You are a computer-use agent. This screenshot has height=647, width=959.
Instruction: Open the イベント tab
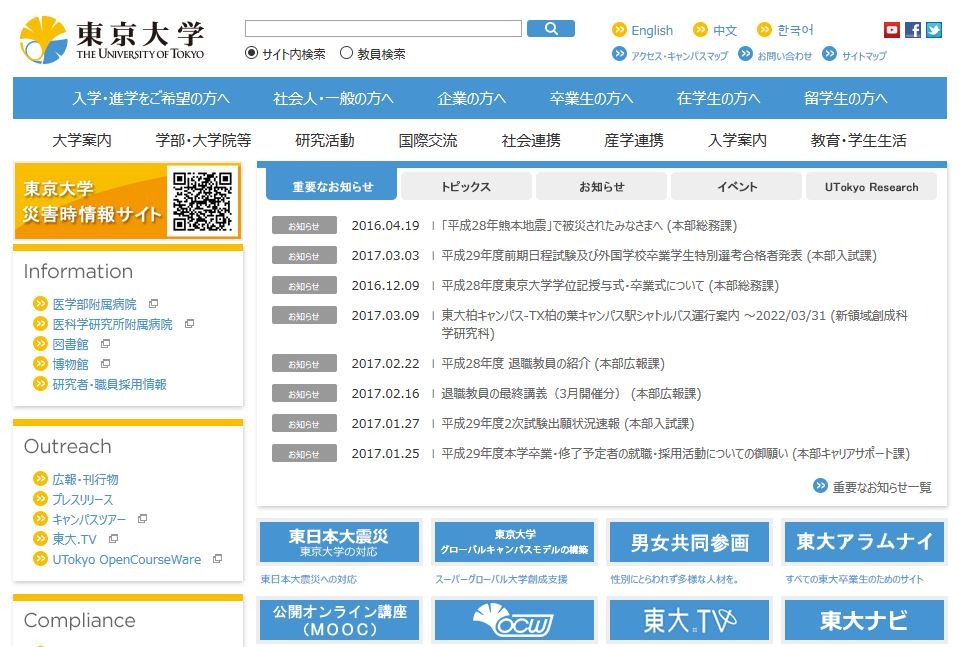[x=734, y=186]
